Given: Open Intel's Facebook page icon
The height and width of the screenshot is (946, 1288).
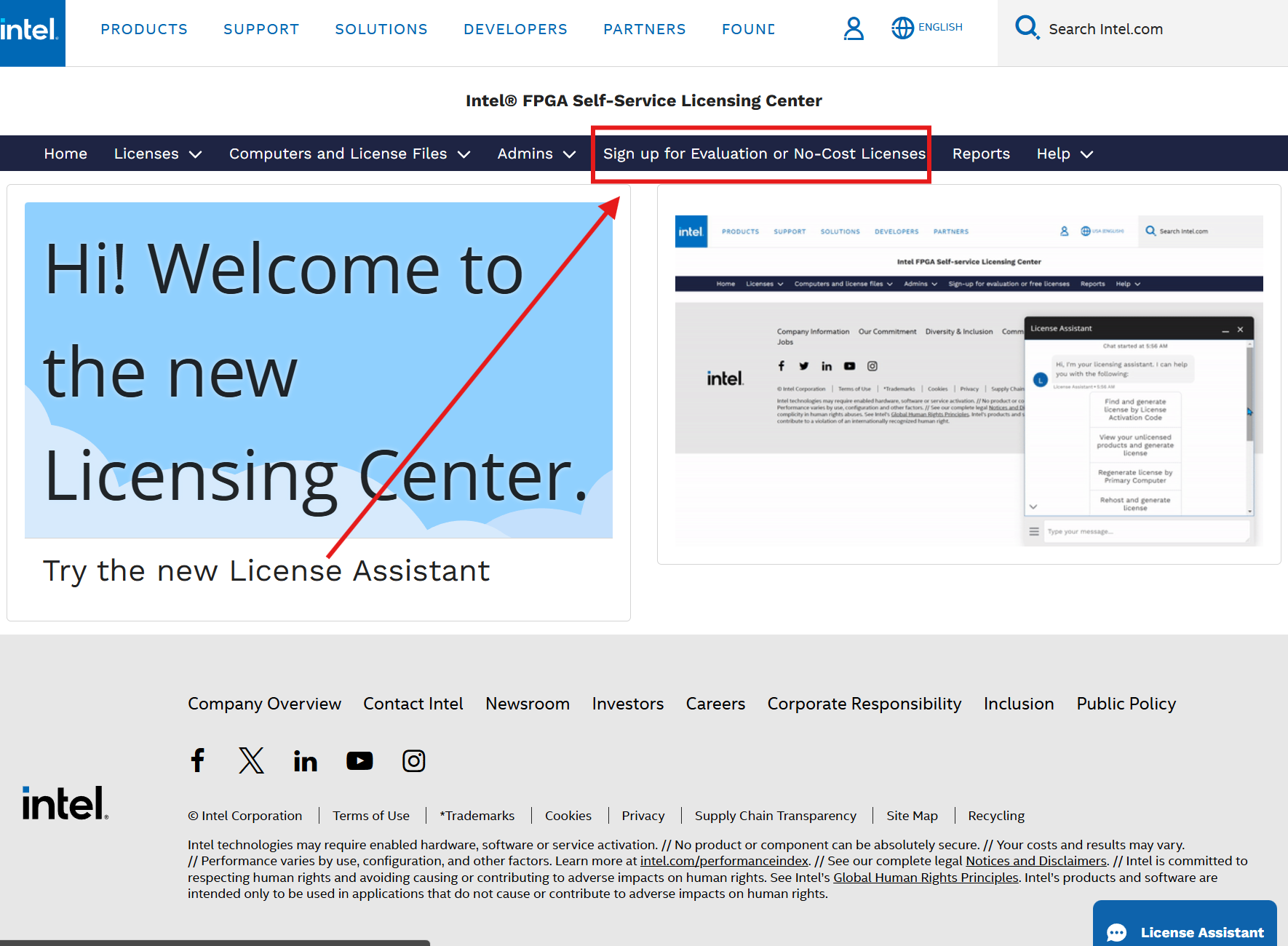Looking at the screenshot, I should pos(197,760).
